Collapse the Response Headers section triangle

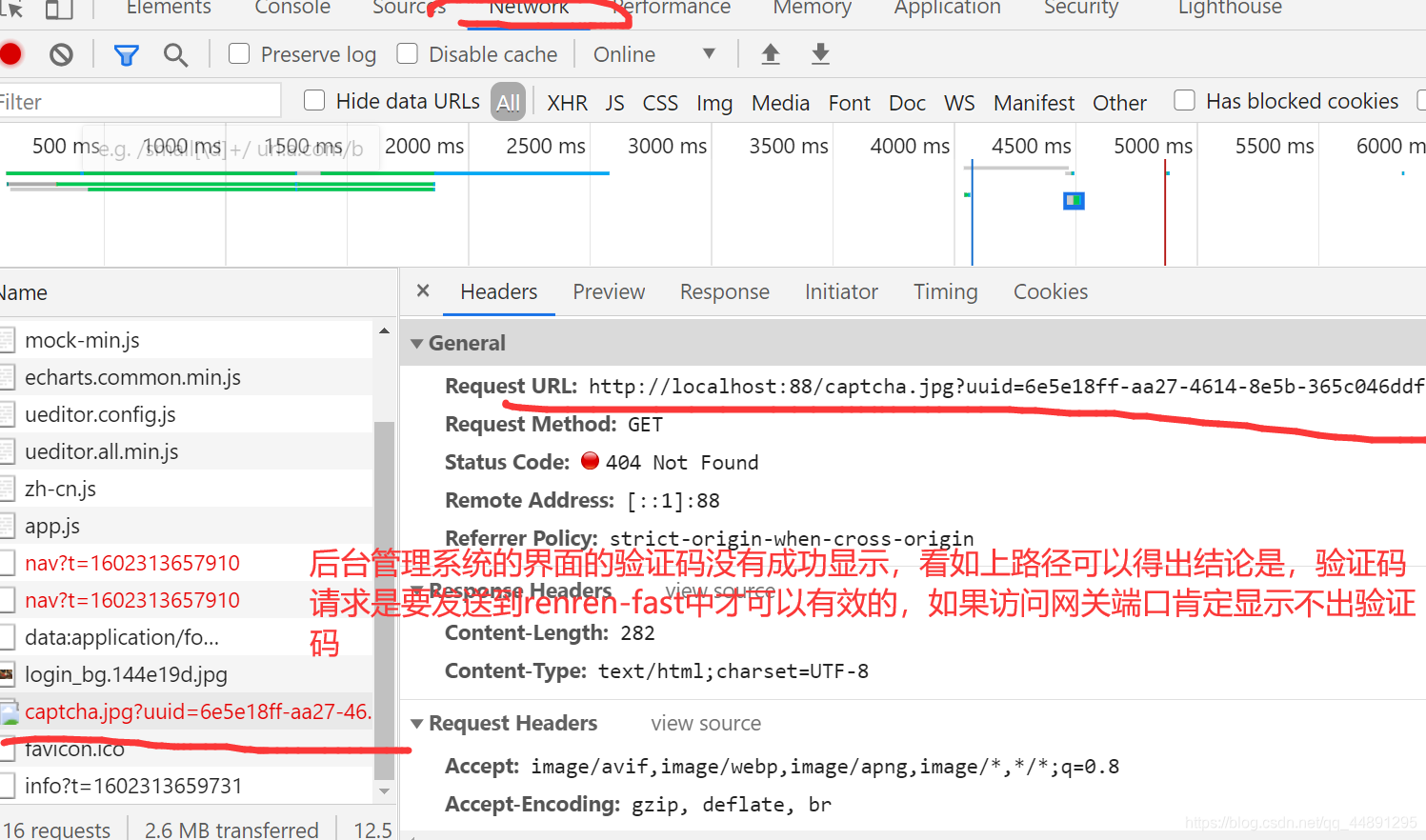416,590
